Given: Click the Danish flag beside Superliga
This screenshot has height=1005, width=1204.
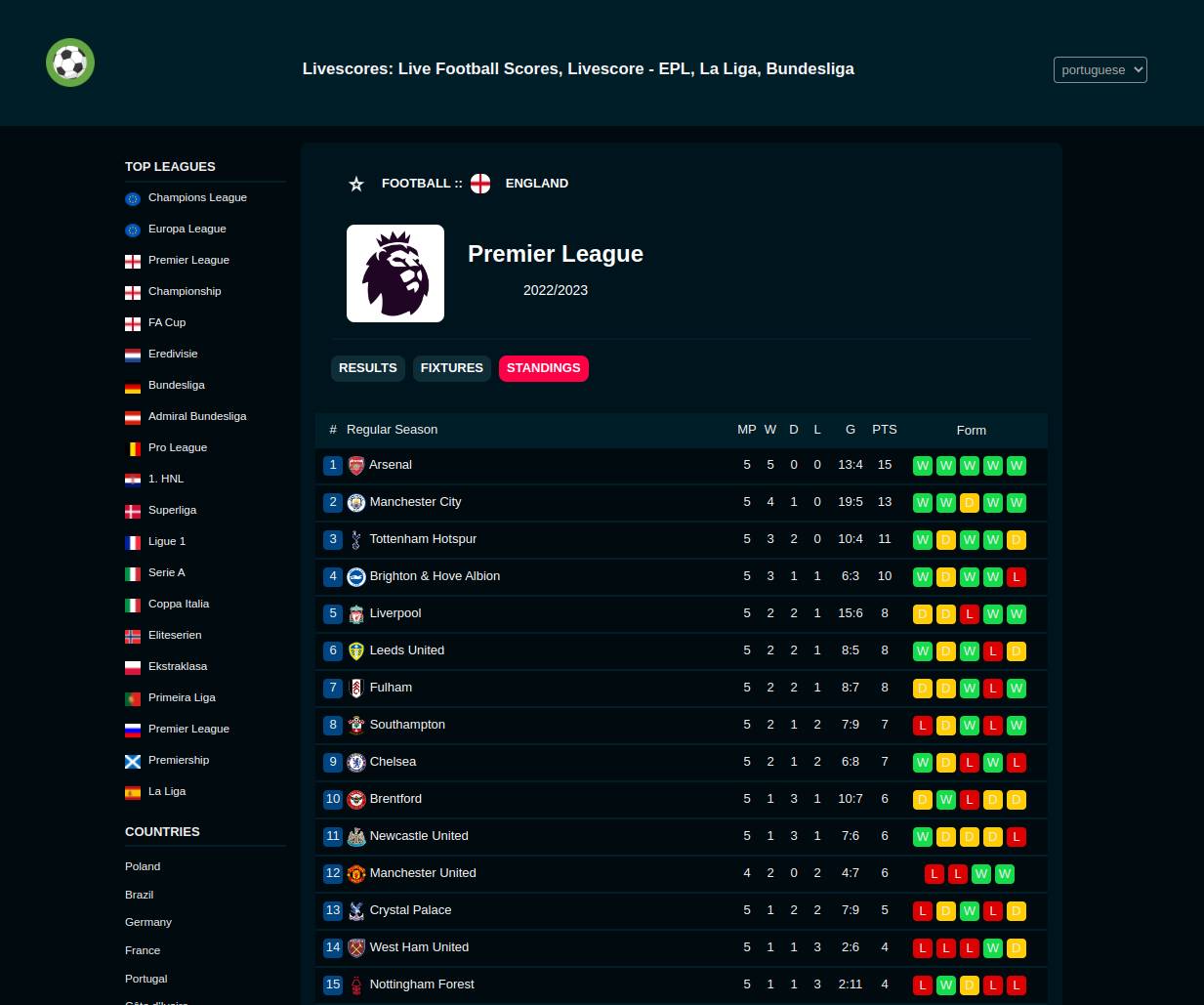Looking at the screenshot, I should (133, 512).
